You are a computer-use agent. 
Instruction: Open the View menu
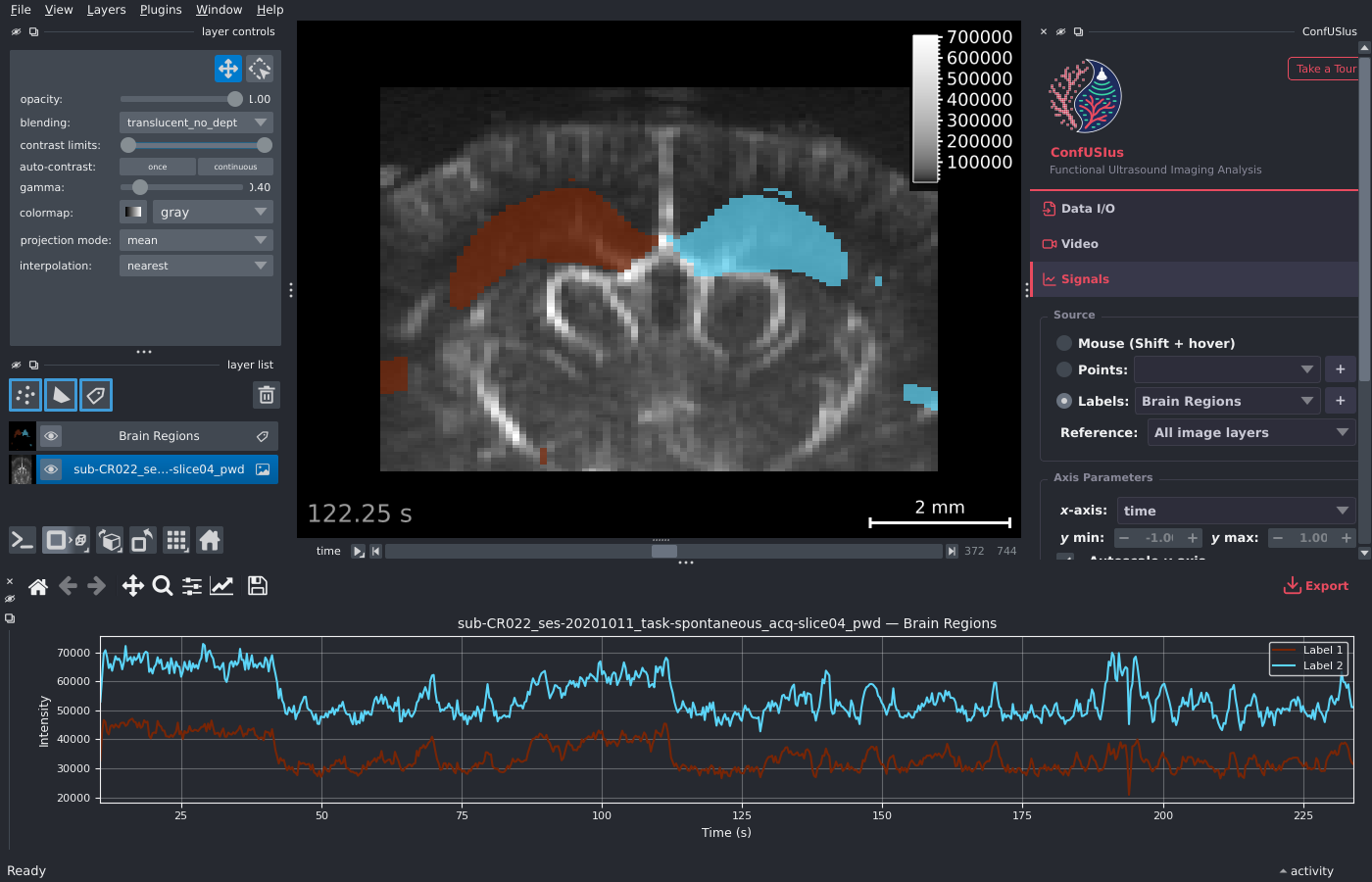59,10
